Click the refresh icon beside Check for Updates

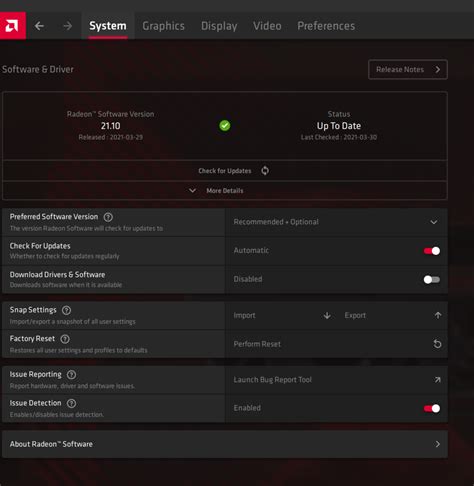(x=265, y=171)
